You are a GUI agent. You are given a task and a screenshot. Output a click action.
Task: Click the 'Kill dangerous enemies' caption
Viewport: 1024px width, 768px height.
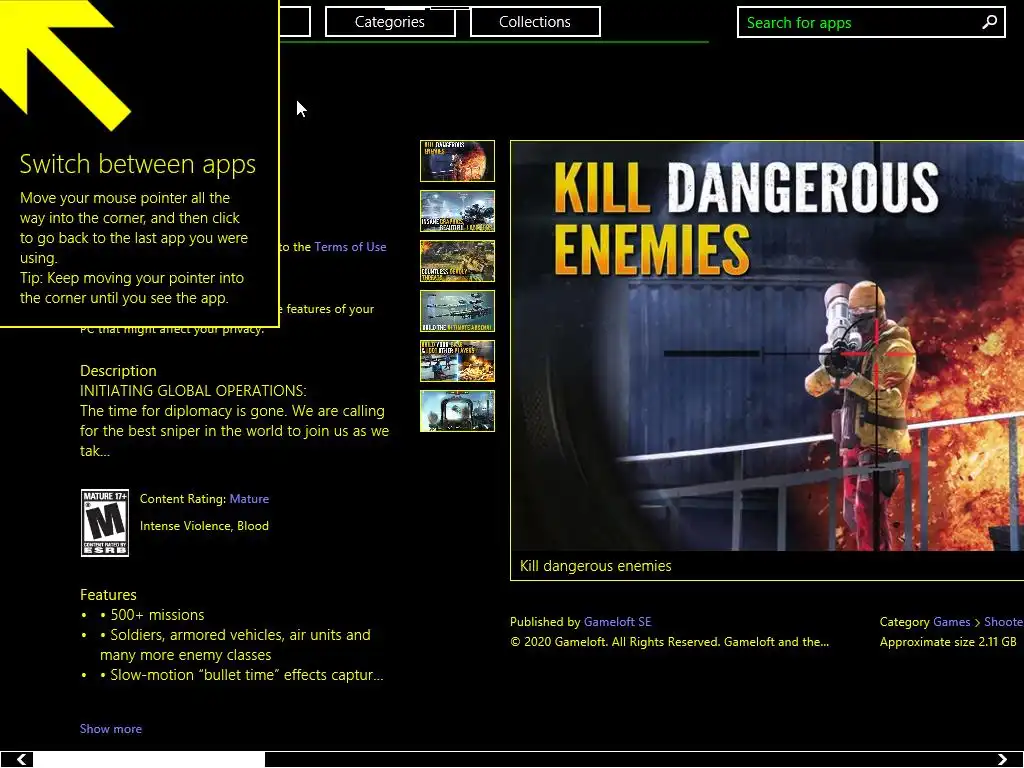click(x=596, y=566)
